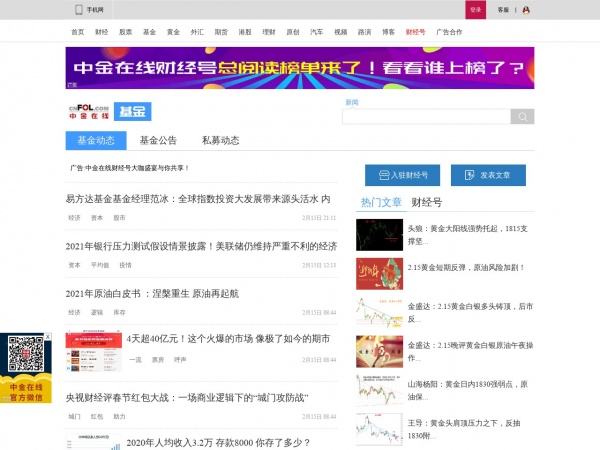Open hot article 金盛达：2.15黄金白银多头铸顶
This screenshot has width=600, height=450.
470,312
